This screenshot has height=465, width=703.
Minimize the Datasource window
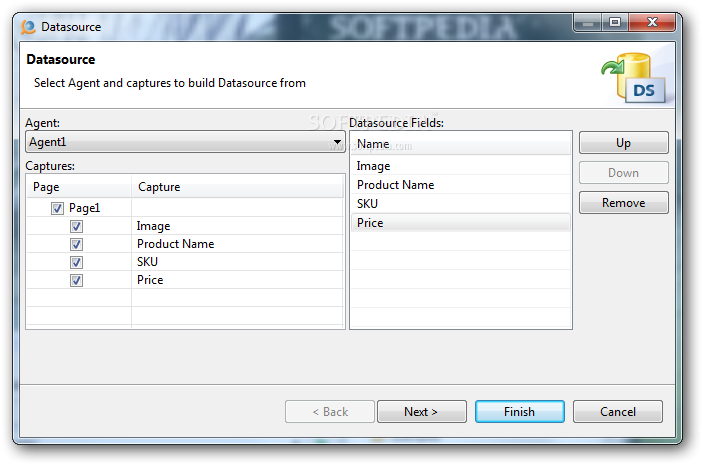[x=588, y=22]
